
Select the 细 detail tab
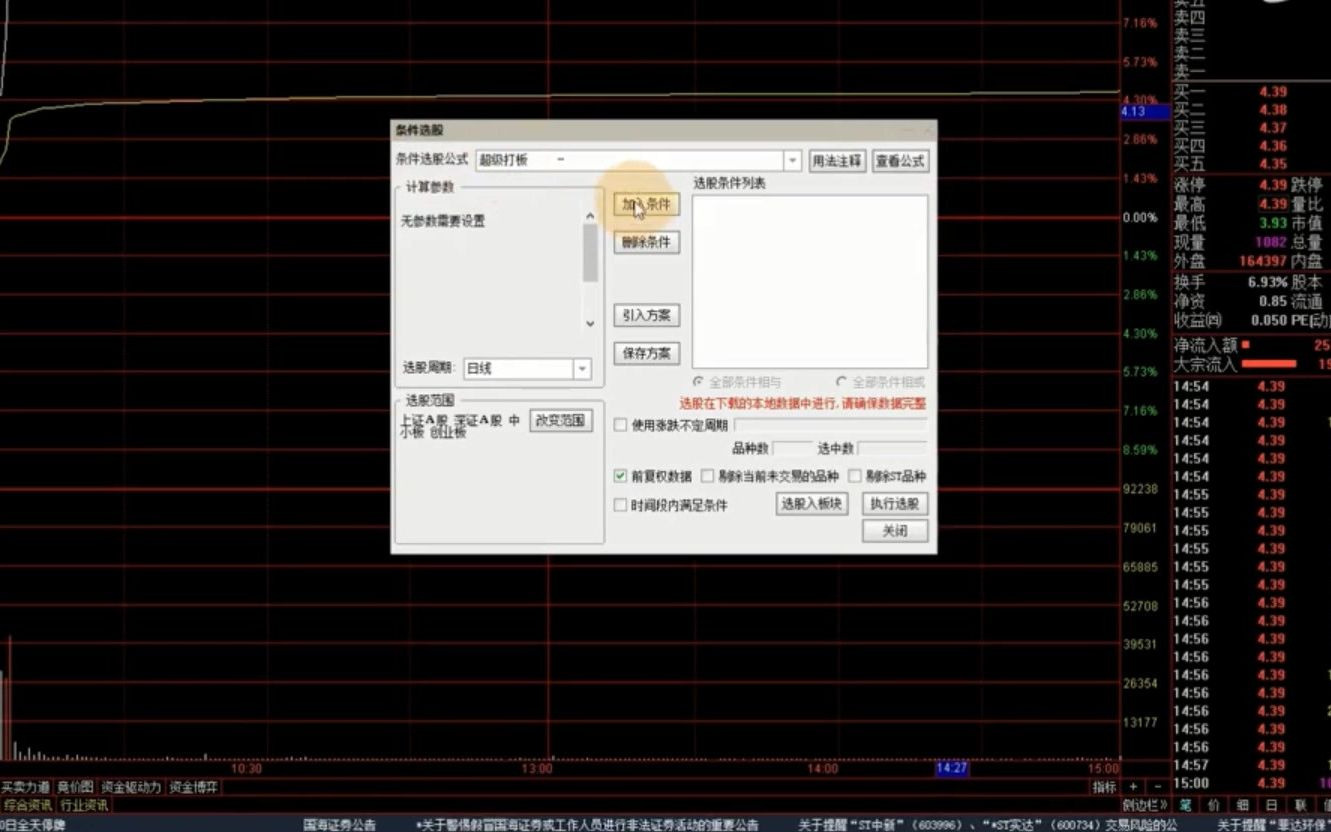pos(1243,804)
